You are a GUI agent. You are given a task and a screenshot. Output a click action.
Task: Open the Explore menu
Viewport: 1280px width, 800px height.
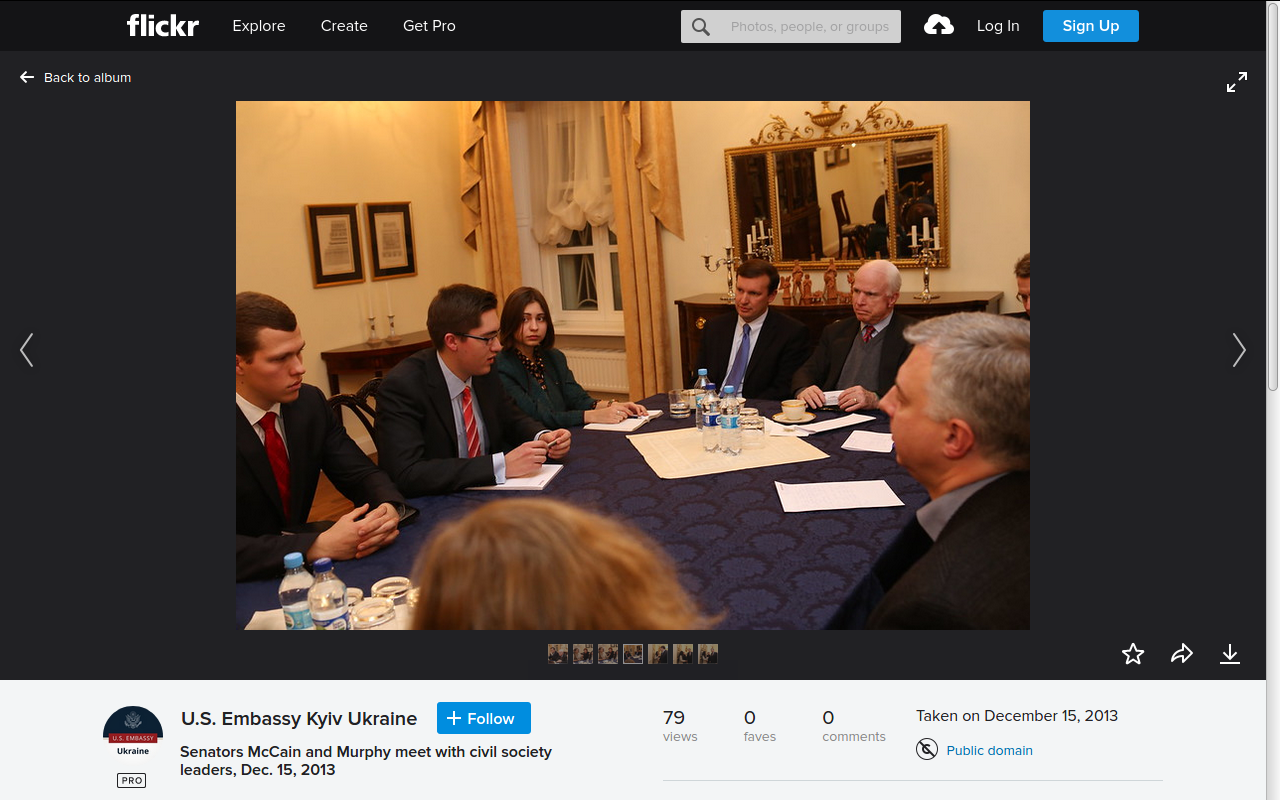(259, 26)
